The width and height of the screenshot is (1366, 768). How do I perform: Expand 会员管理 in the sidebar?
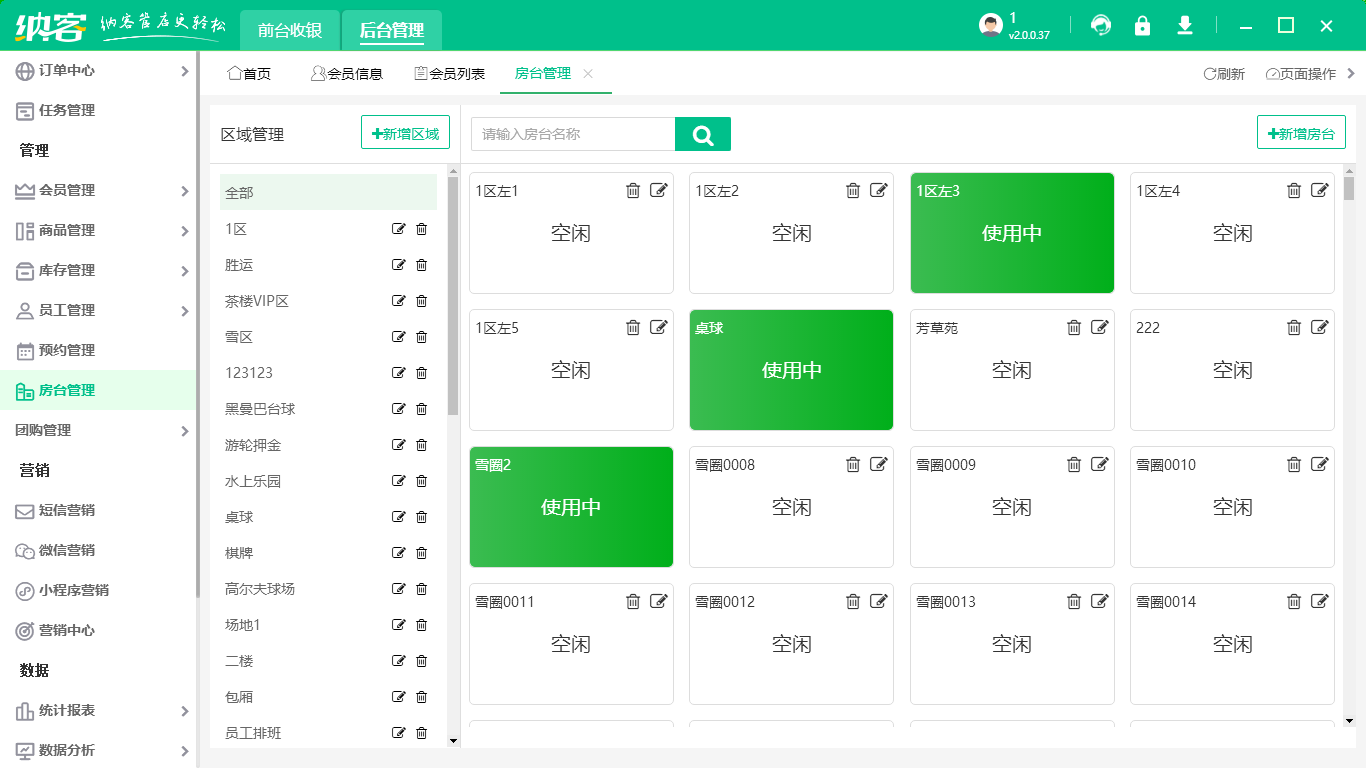click(184, 191)
